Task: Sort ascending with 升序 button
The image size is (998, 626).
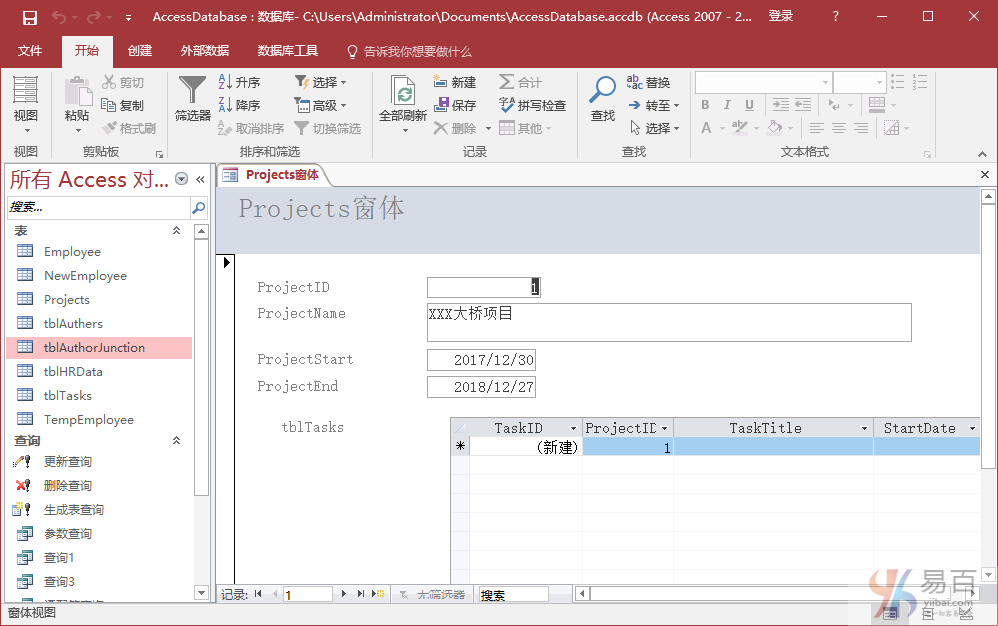Action: [x=239, y=82]
